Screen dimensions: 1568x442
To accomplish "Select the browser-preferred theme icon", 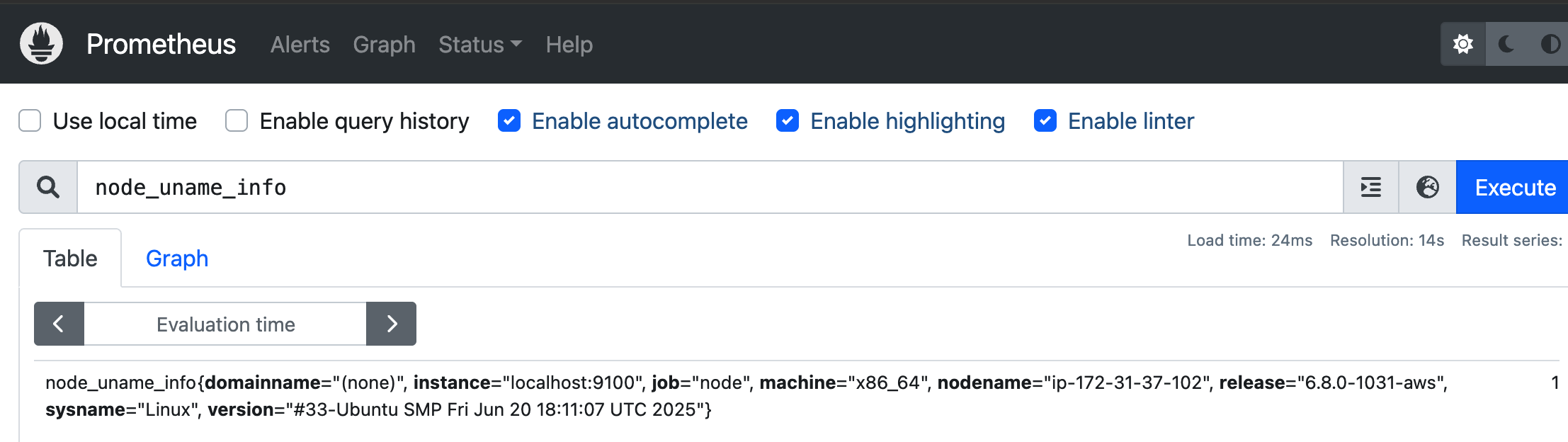I will point(1550,44).
